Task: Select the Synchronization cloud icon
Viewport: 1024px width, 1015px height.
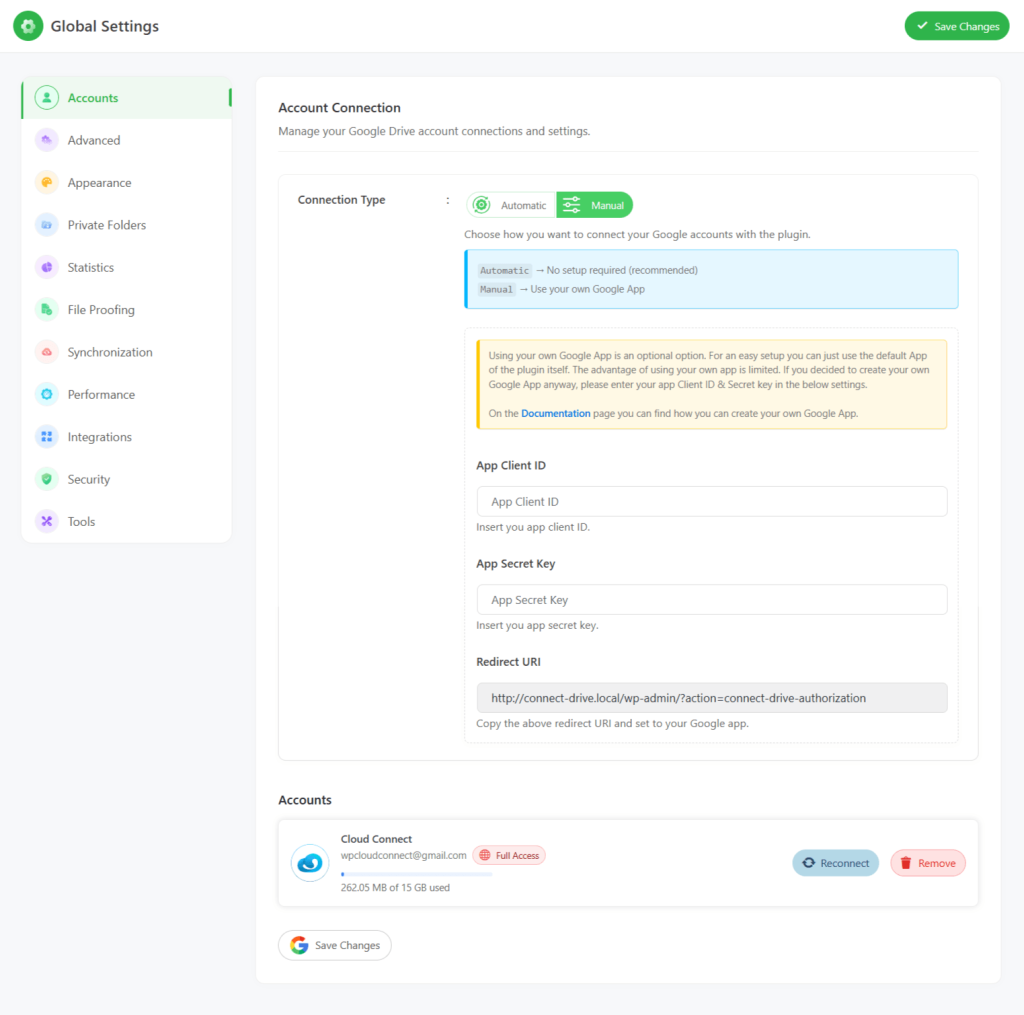Action: (x=47, y=352)
